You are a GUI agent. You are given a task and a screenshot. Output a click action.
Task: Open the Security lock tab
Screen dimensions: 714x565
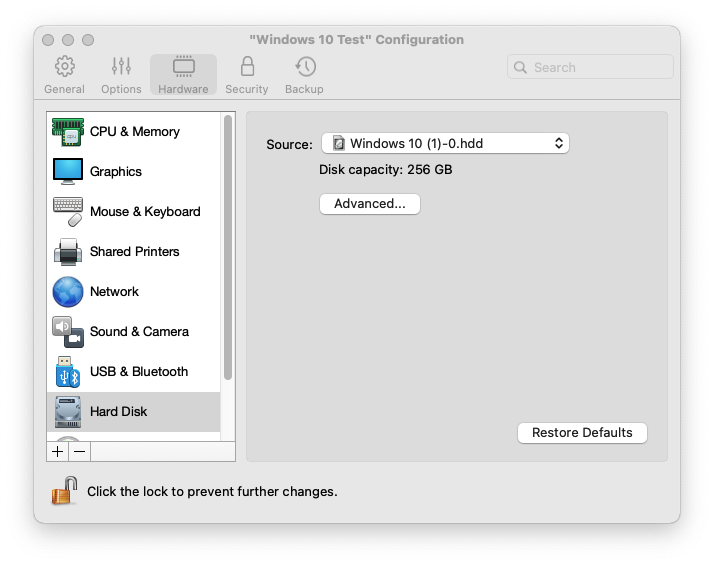[x=246, y=75]
